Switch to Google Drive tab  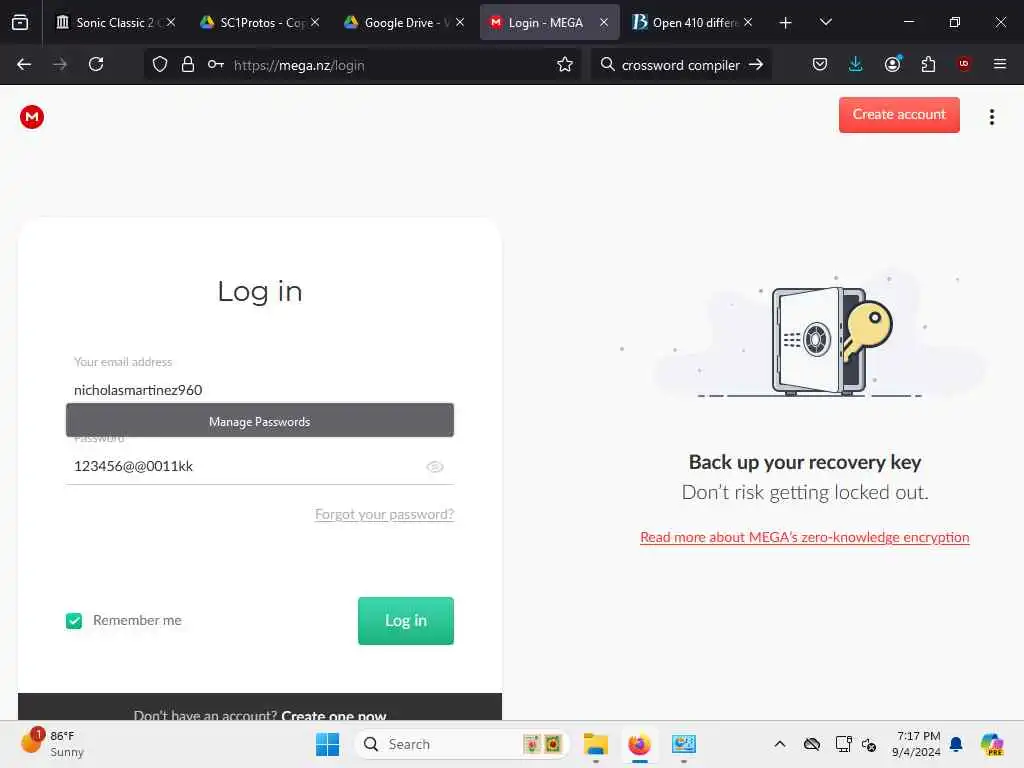[x=403, y=22]
